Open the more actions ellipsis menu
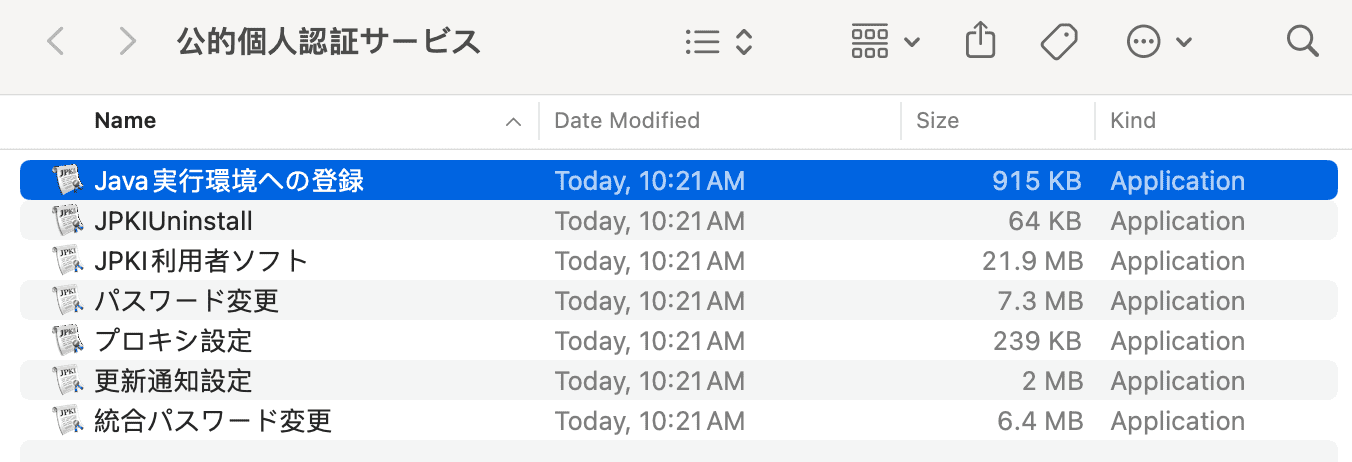The image size is (1352, 462). tap(1159, 42)
